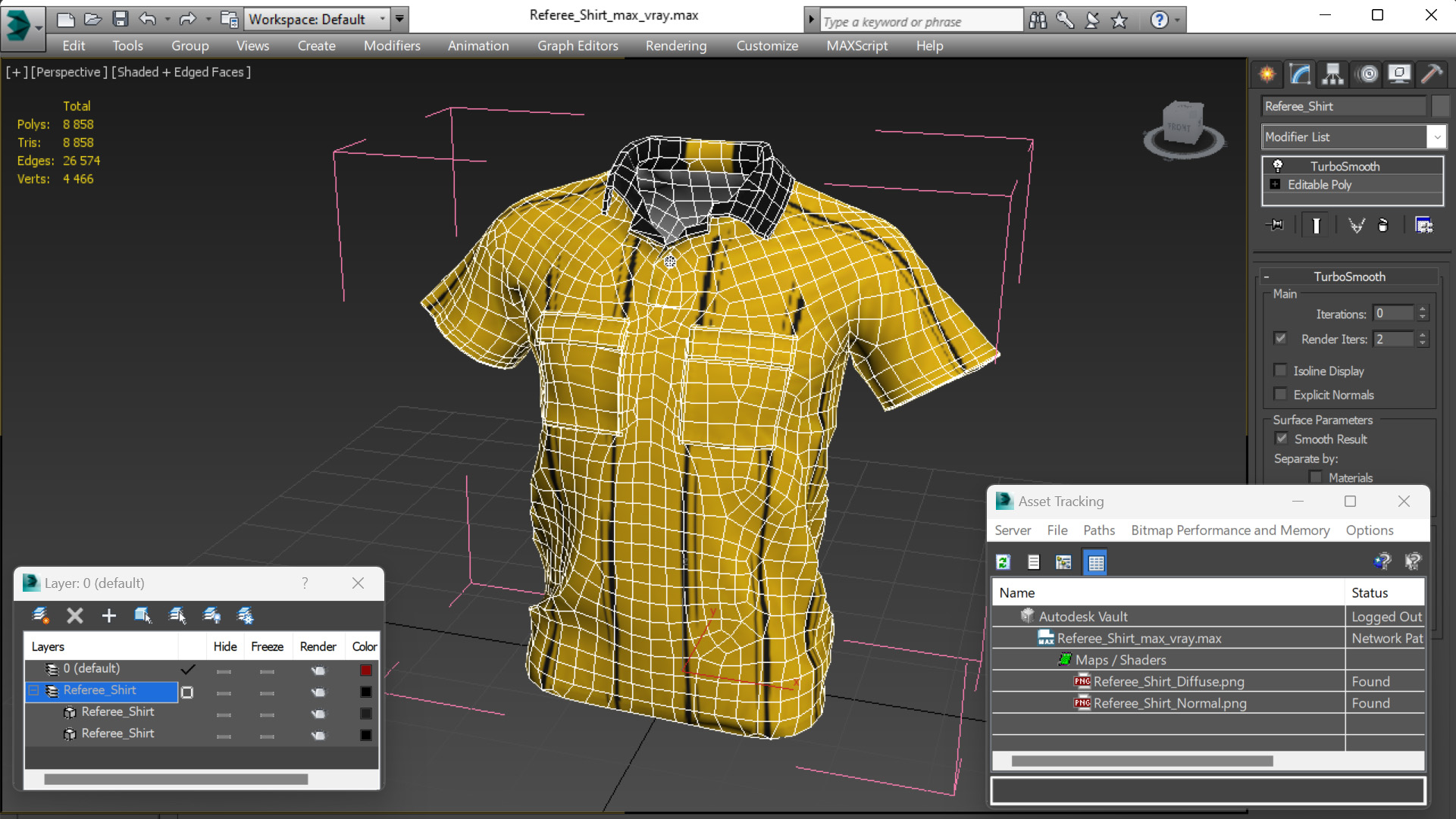Click the Name column header
The image size is (1456, 819).
pyautogui.click(x=1168, y=592)
